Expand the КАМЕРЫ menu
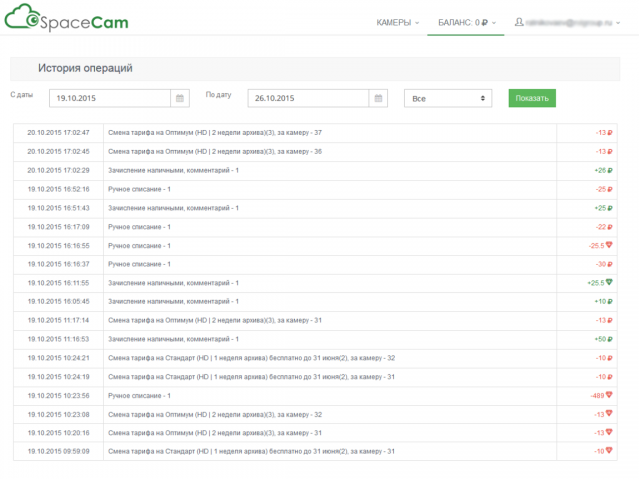640x480 pixels. tap(397, 22)
